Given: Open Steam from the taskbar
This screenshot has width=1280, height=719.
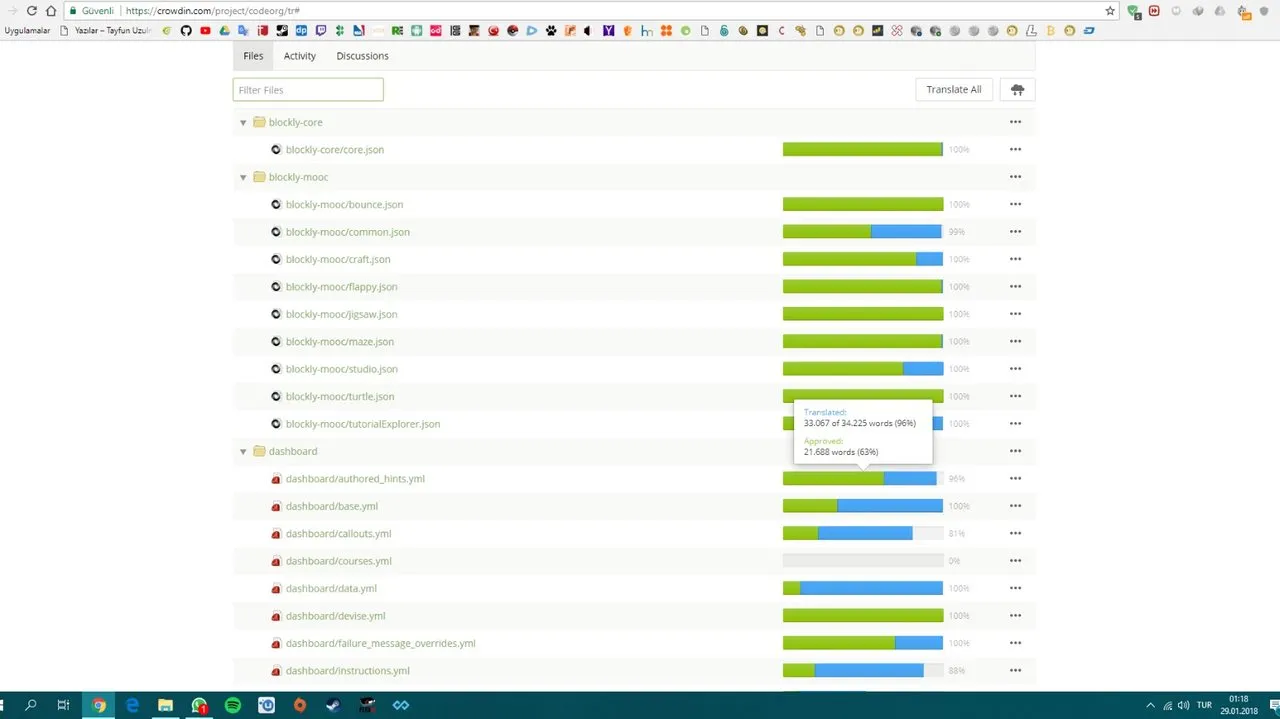Looking at the screenshot, I should pyautogui.click(x=333, y=705).
